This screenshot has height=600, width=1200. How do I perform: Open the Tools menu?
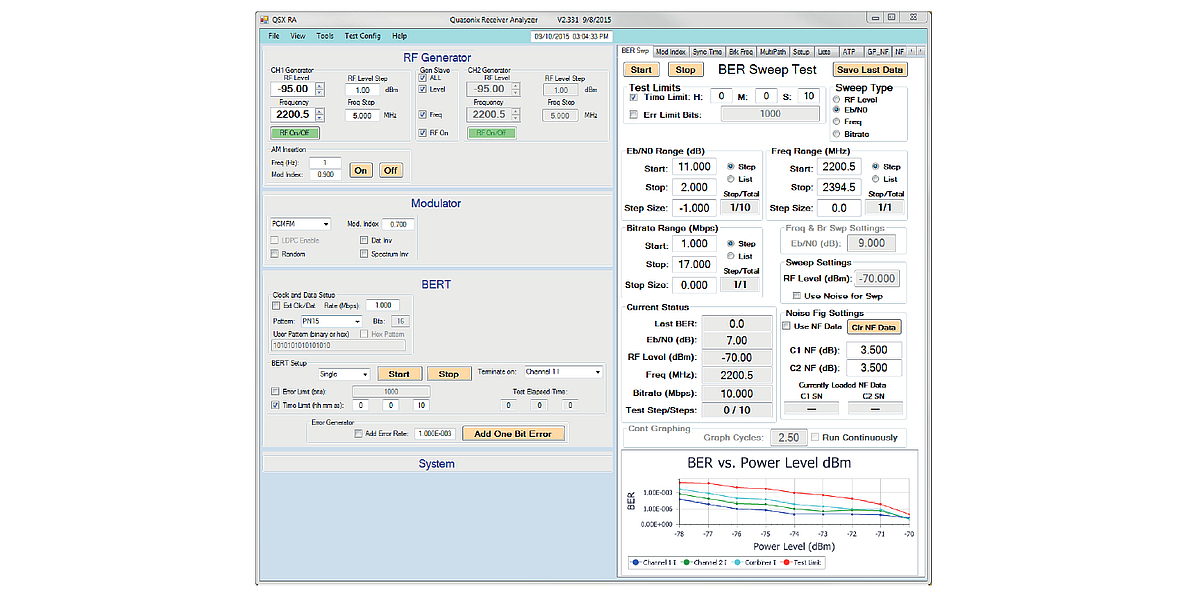pyautogui.click(x=325, y=36)
